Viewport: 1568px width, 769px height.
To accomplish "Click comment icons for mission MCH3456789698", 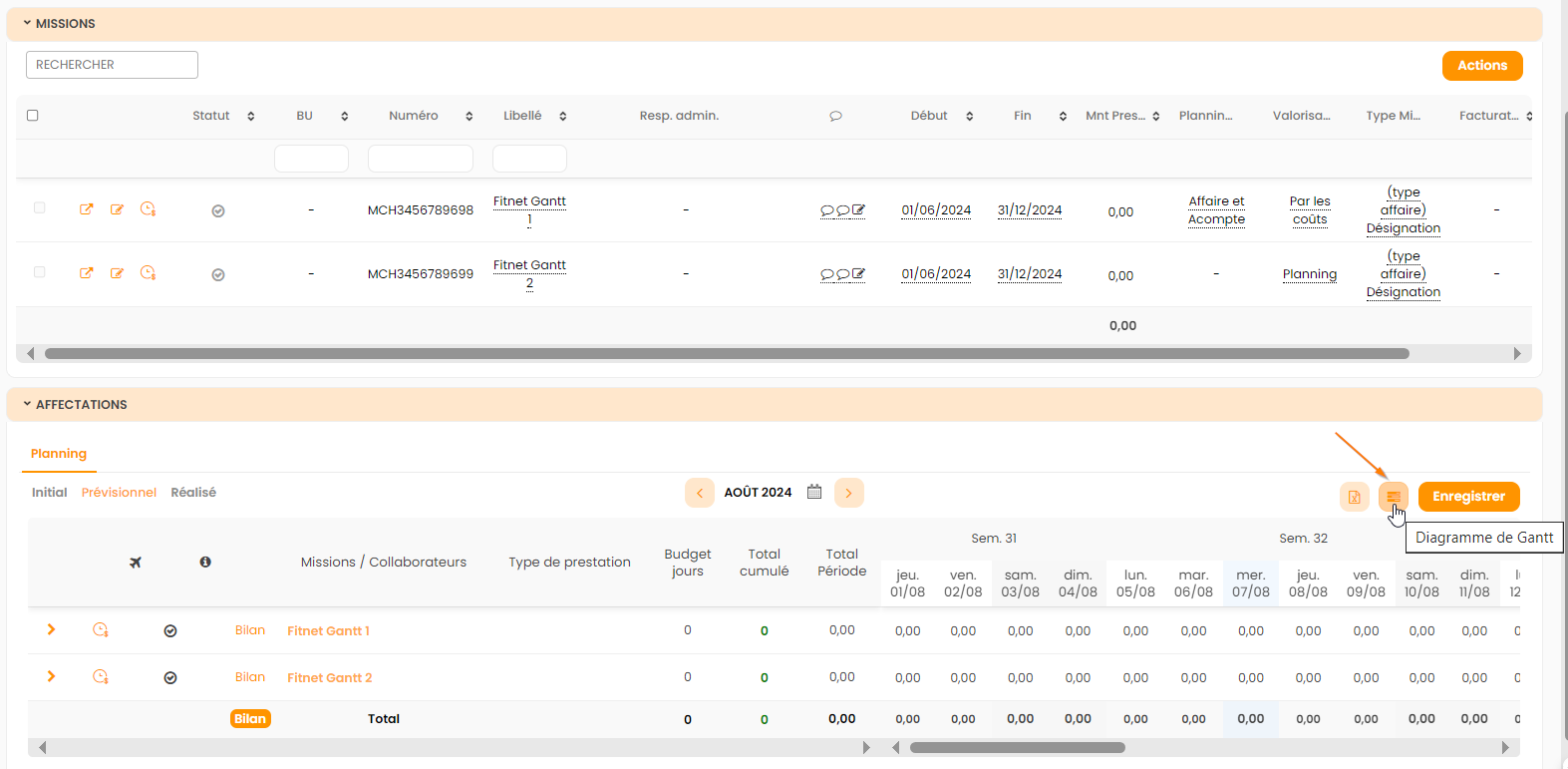I will click(842, 210).
